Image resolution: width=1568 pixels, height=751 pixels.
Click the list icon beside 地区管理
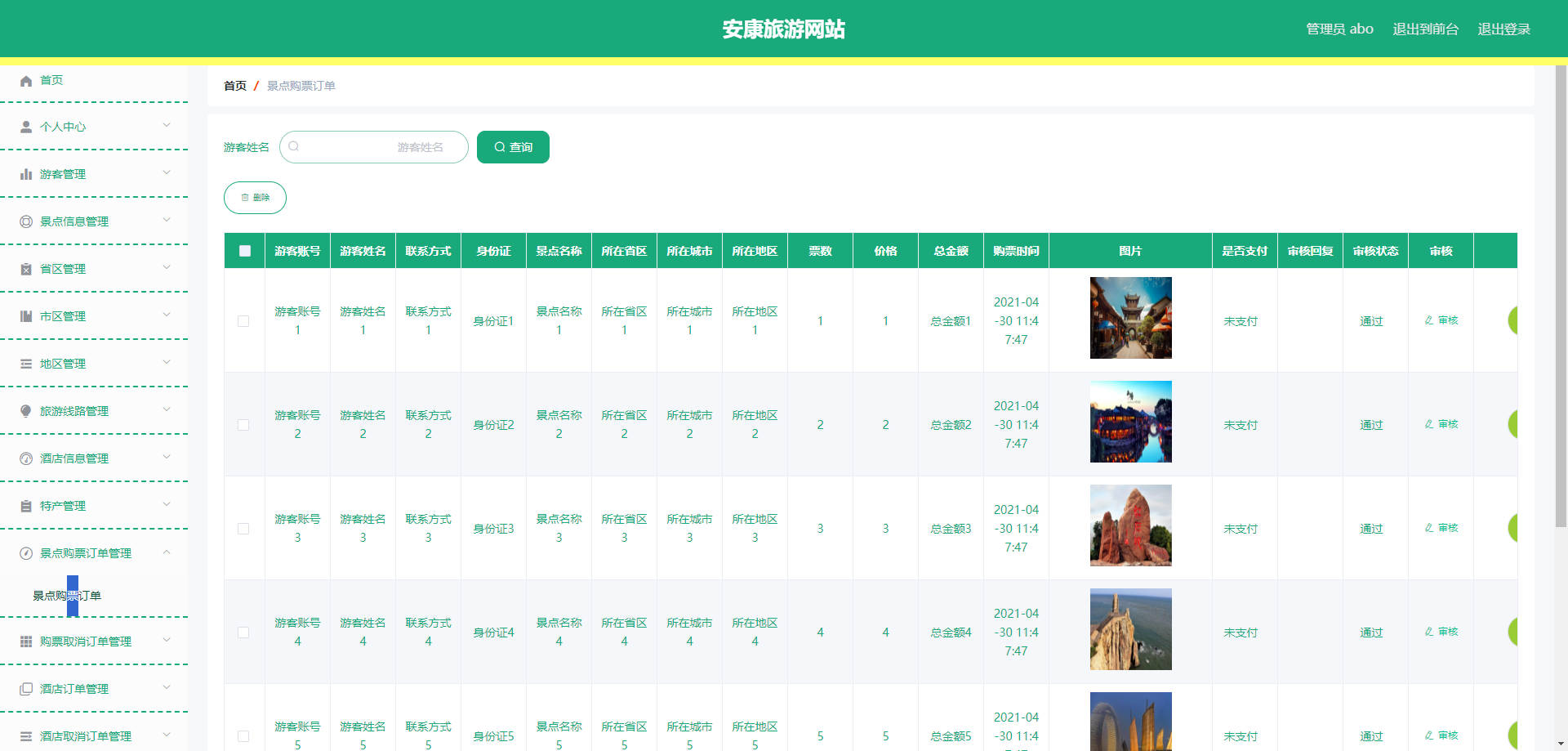click(26, 364)
